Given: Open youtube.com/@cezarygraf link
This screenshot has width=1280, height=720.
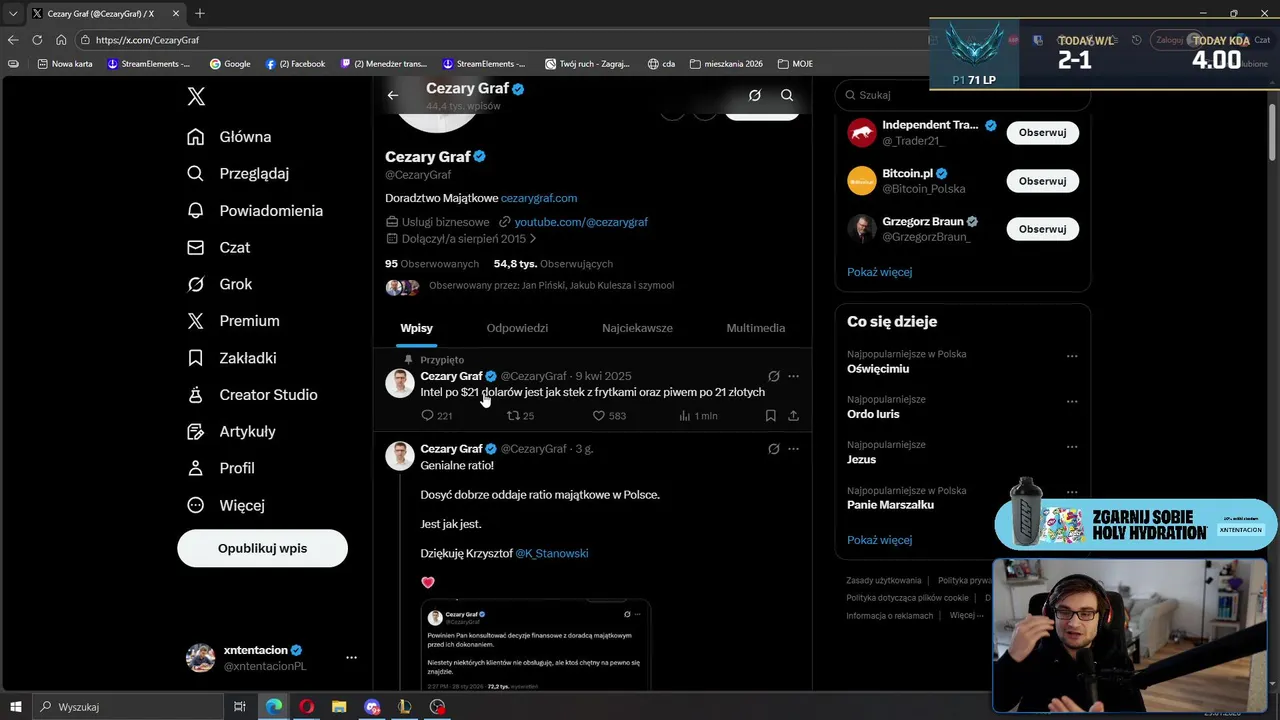Looking at the screenshot, I should tap(581, 222).
